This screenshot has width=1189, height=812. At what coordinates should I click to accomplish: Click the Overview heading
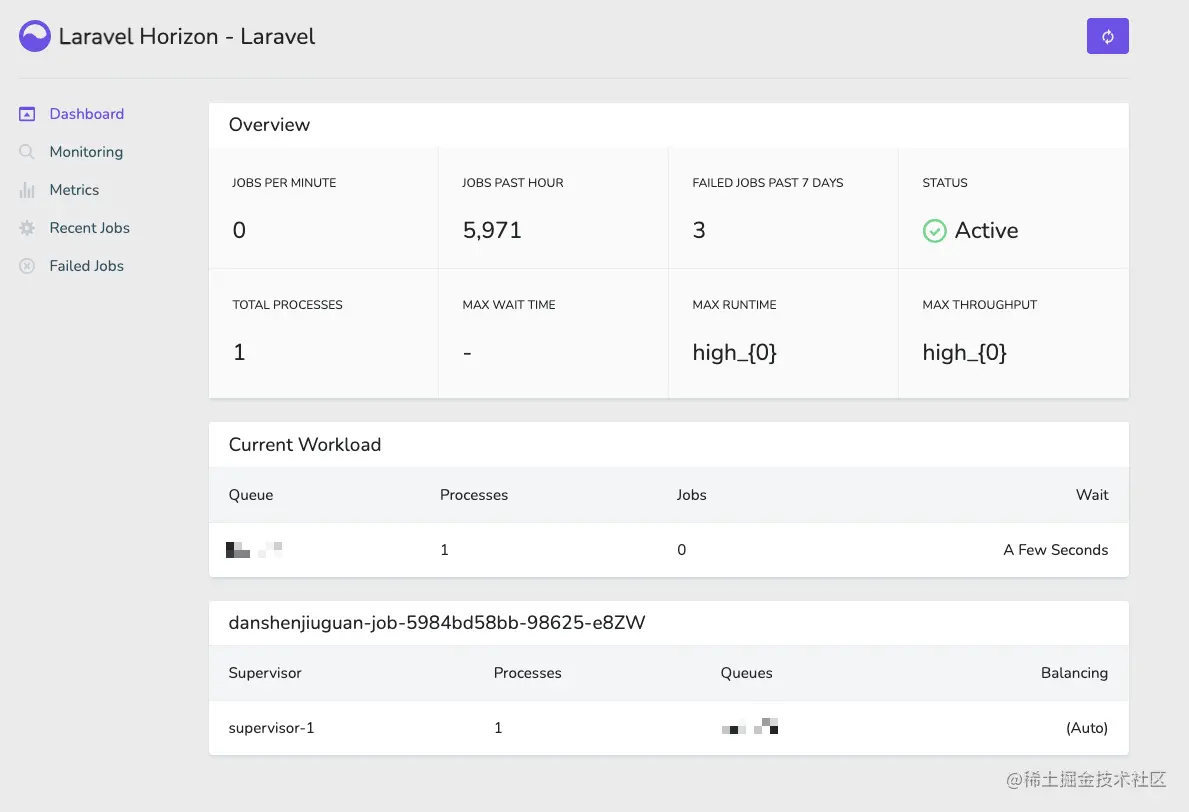pyautogui.click(x=269, y=124)
